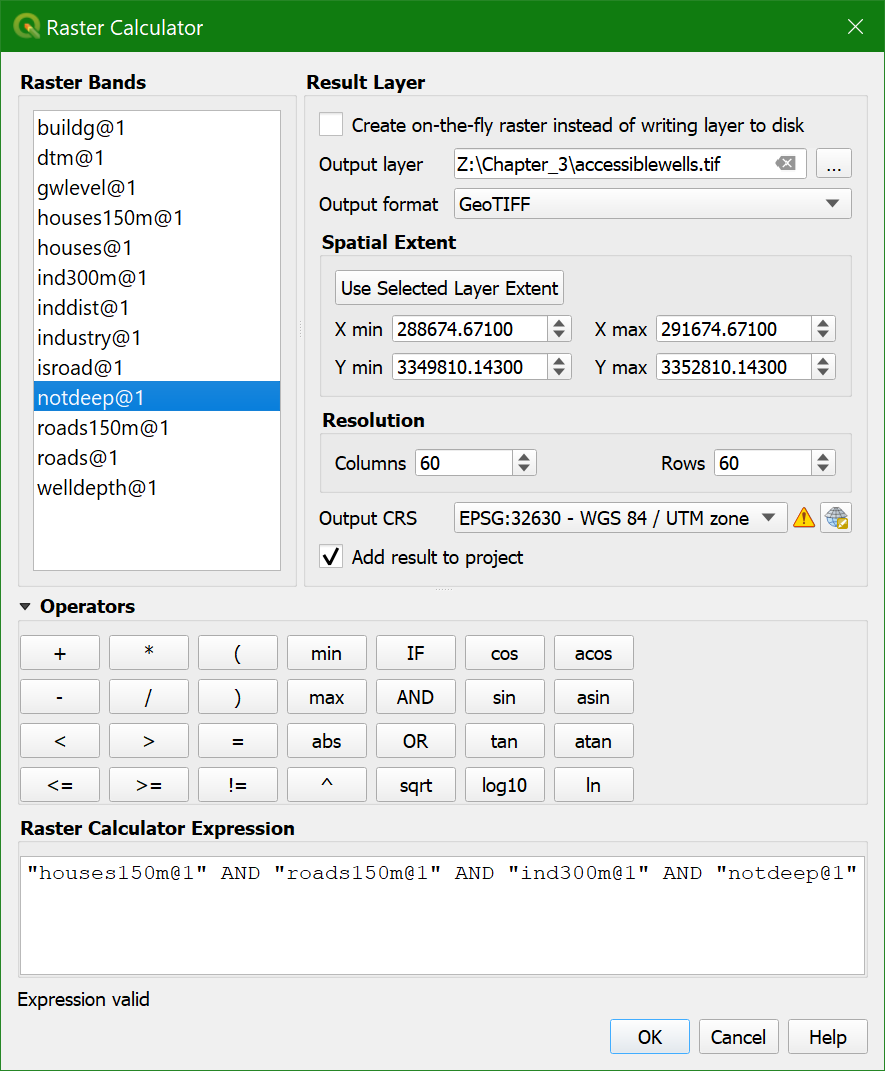Enable on-the-fly raster creation checkbox
The image size is (885, 1071).
tap(331, 125)
